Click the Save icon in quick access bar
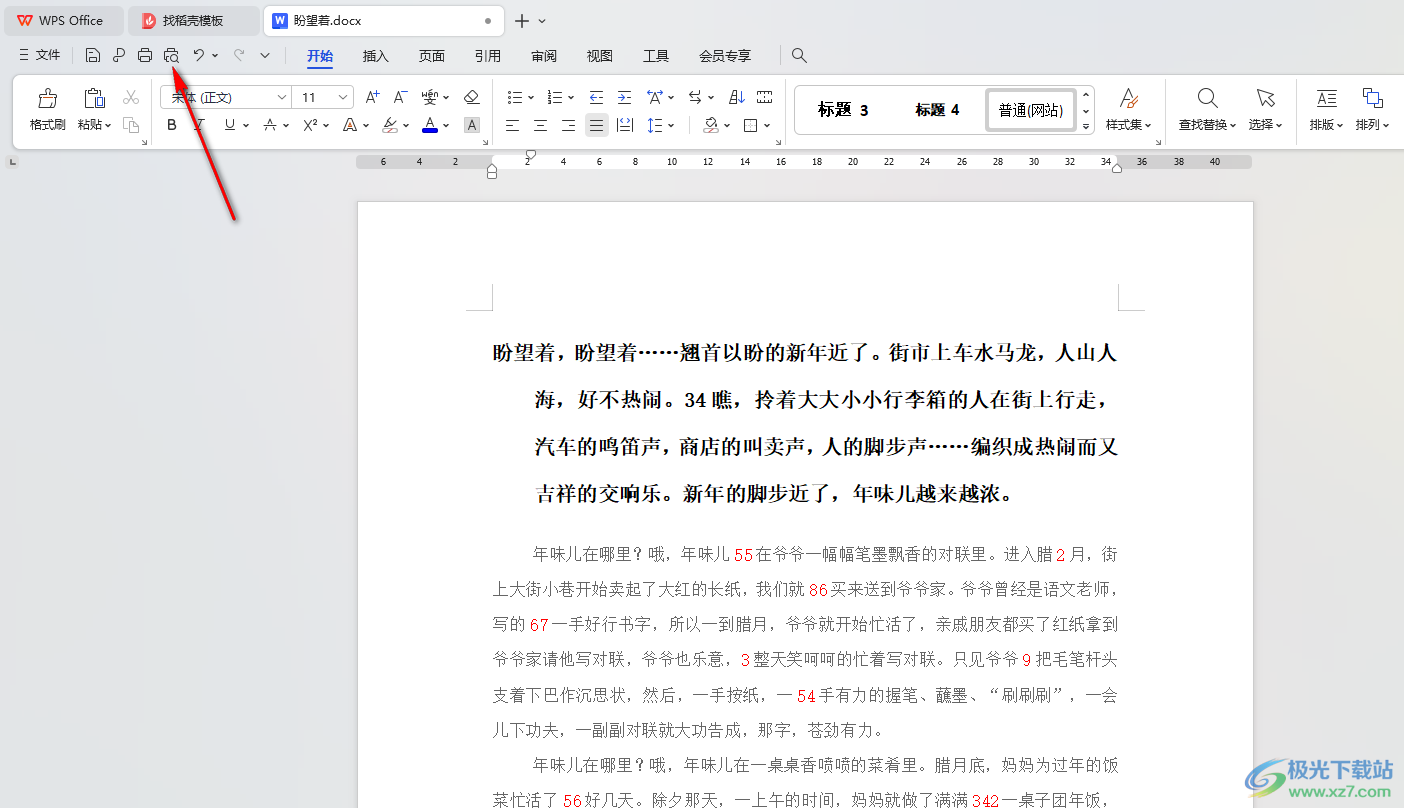1404x808 pixels. pos(93,56)
